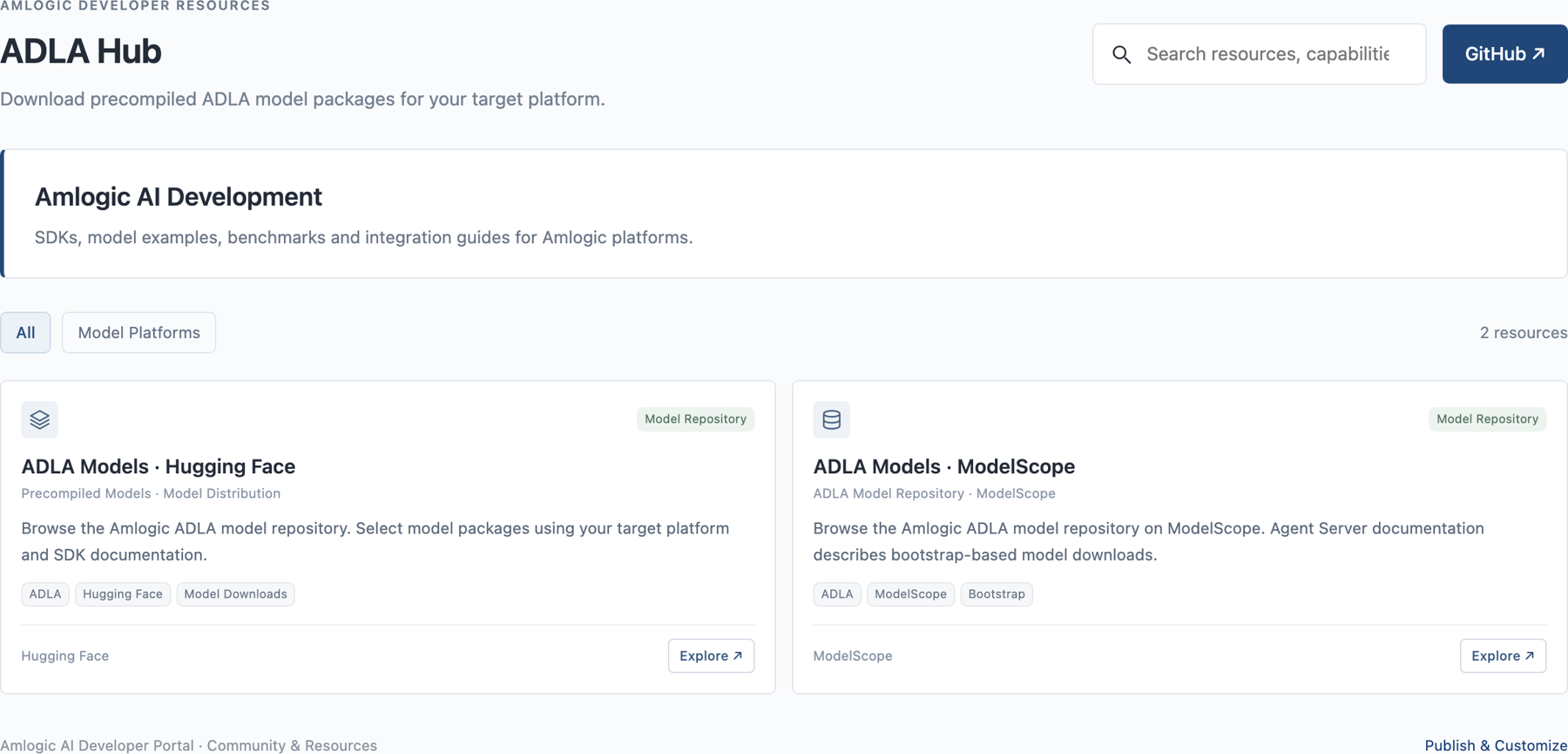Click the Hugging Face source label in card footer

(x=65, y=656)
